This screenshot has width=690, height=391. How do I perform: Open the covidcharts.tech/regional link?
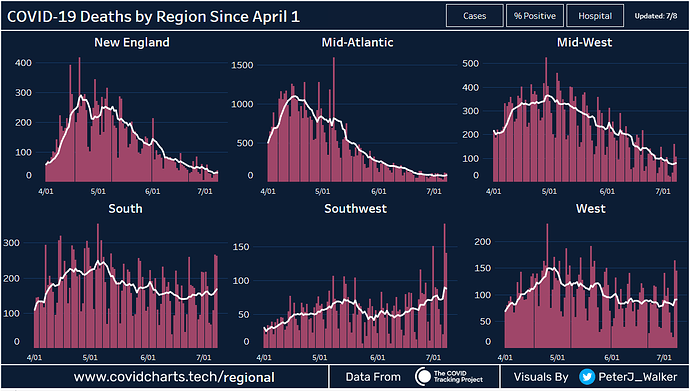[x=174, y=377]
